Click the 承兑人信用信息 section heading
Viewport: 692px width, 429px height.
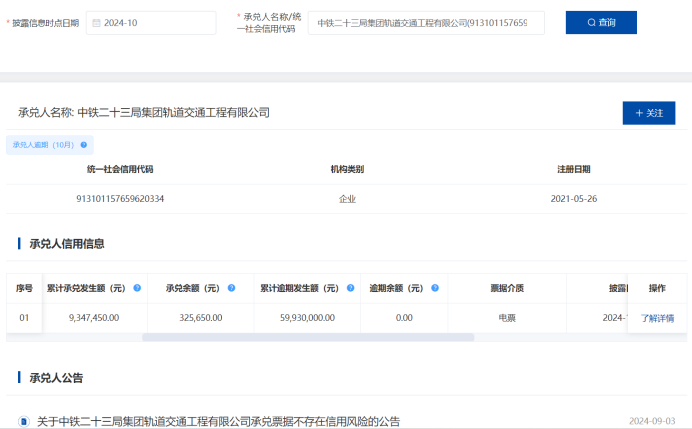point(67,244)
